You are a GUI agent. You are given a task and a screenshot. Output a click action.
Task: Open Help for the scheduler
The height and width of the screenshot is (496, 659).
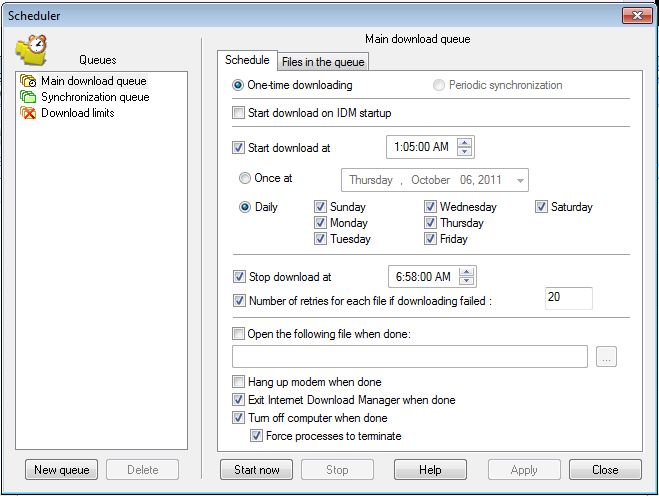click(x=430, y=470)
